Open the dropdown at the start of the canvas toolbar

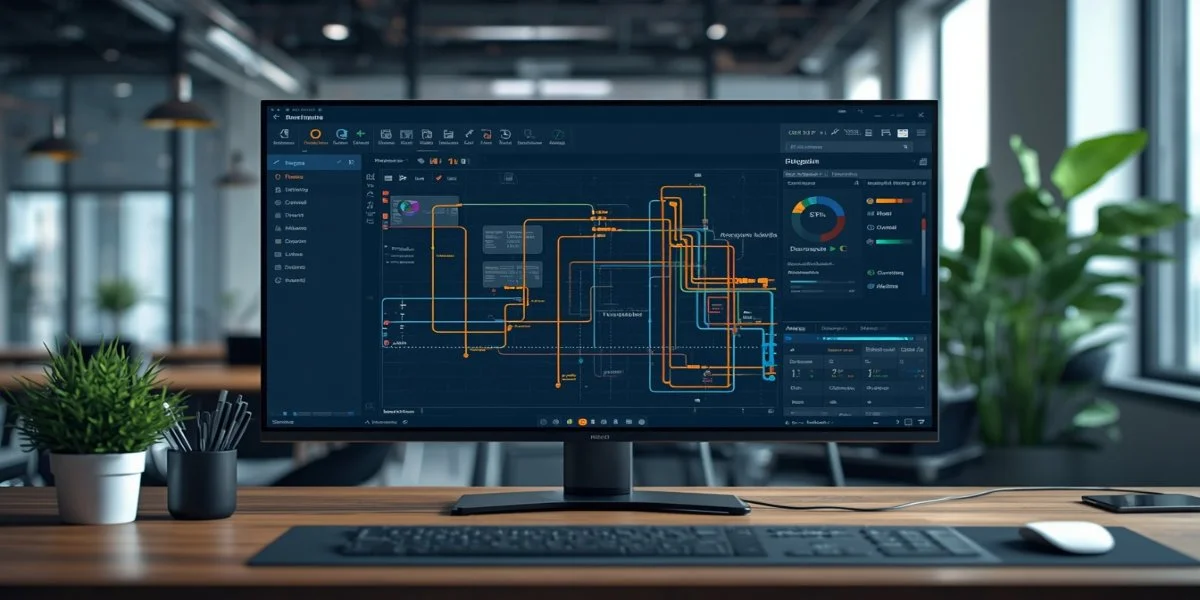[x=390, y=161]
